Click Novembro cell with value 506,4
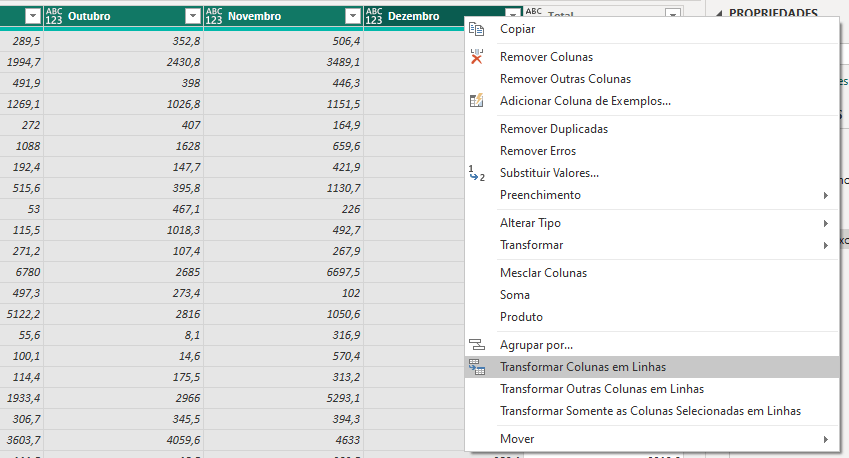 pos(283,41)
